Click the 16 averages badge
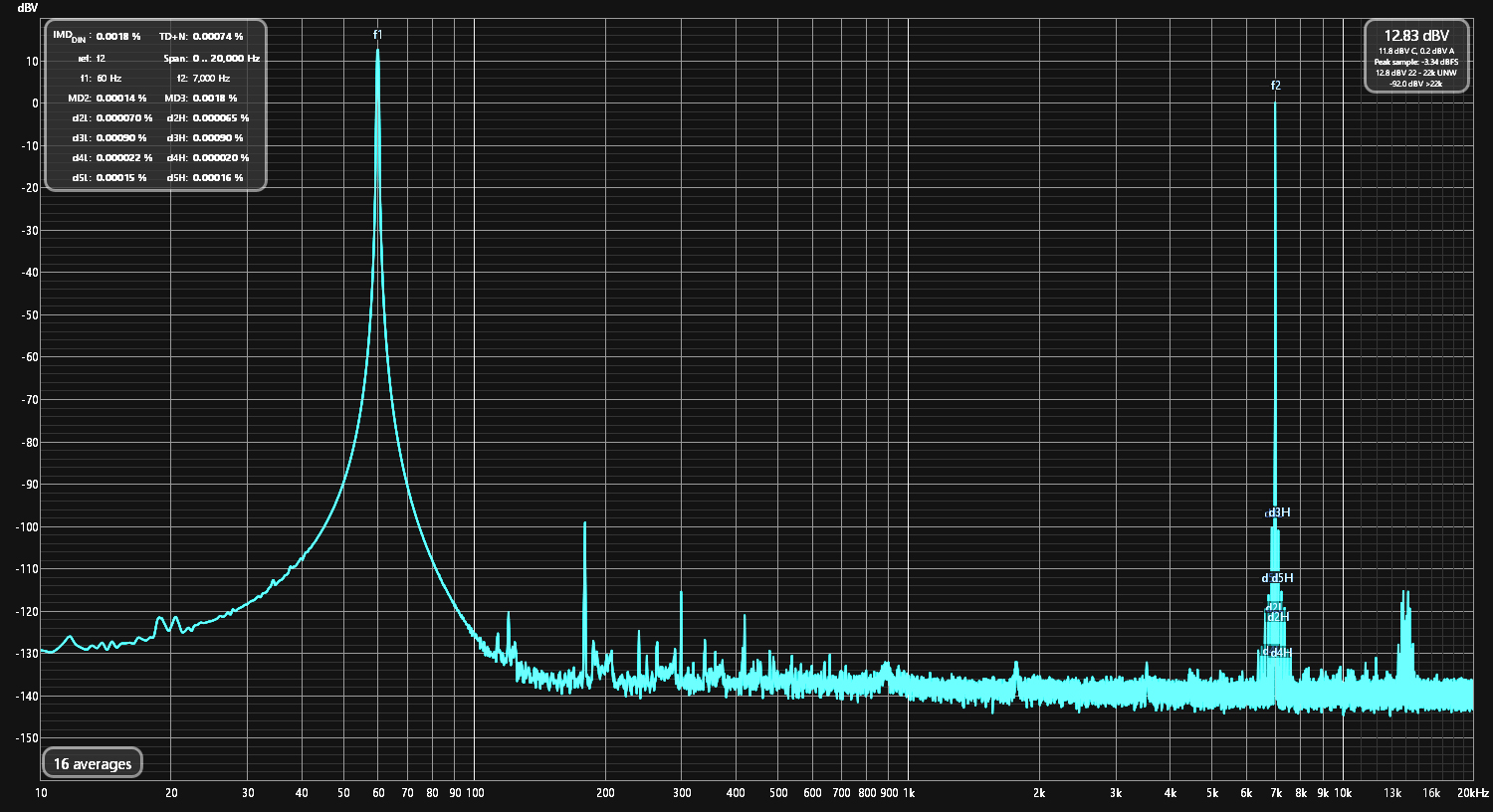 [x=93, y=764]
